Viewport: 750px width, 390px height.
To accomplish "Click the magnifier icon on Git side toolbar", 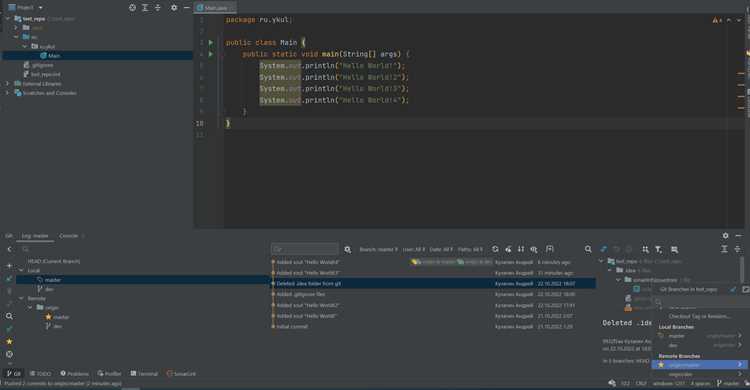I will pyautogui.click(x=9, y=316).
